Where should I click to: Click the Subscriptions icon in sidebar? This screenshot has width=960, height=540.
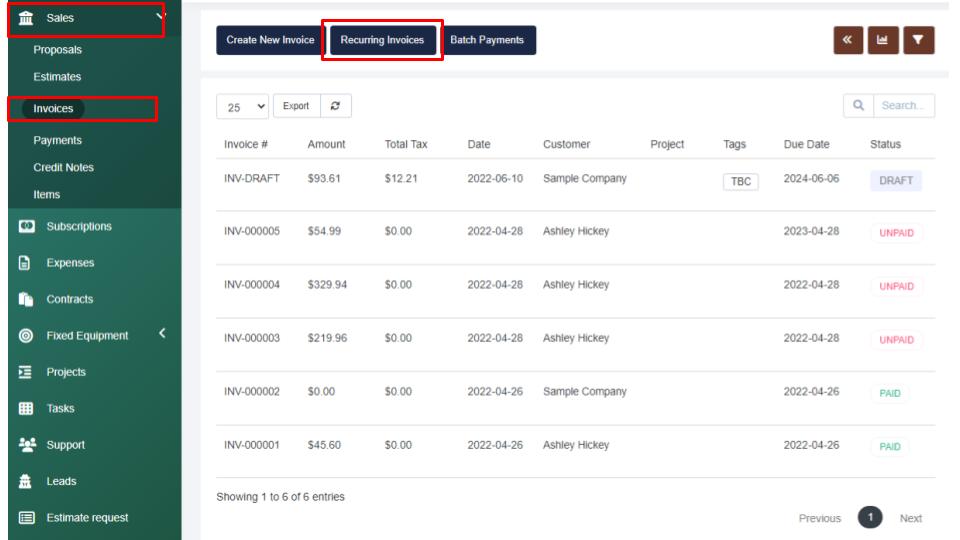[x=27, y=227]
